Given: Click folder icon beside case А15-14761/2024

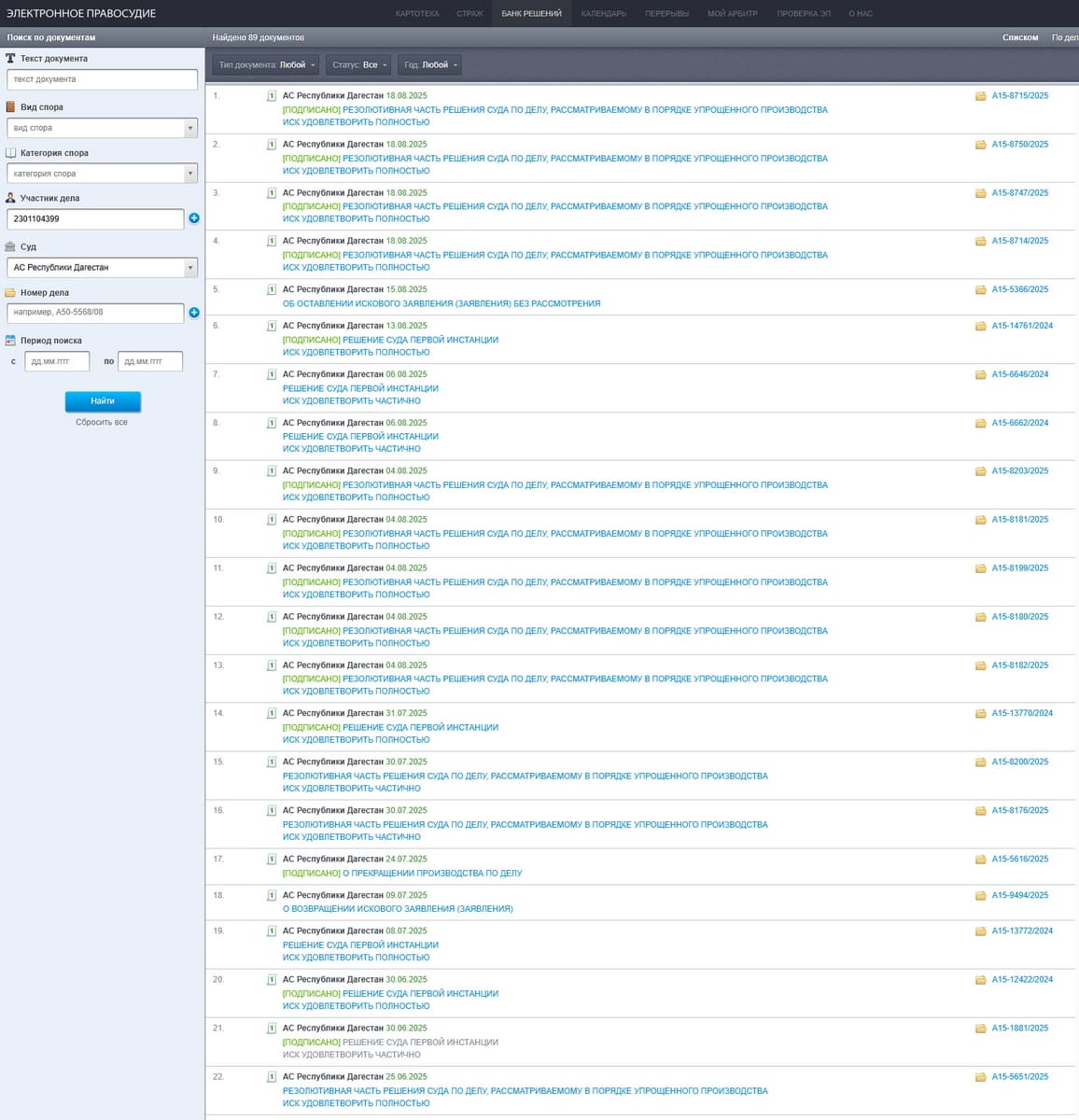Looking at the screenshot, I should (x=980, y=327).
